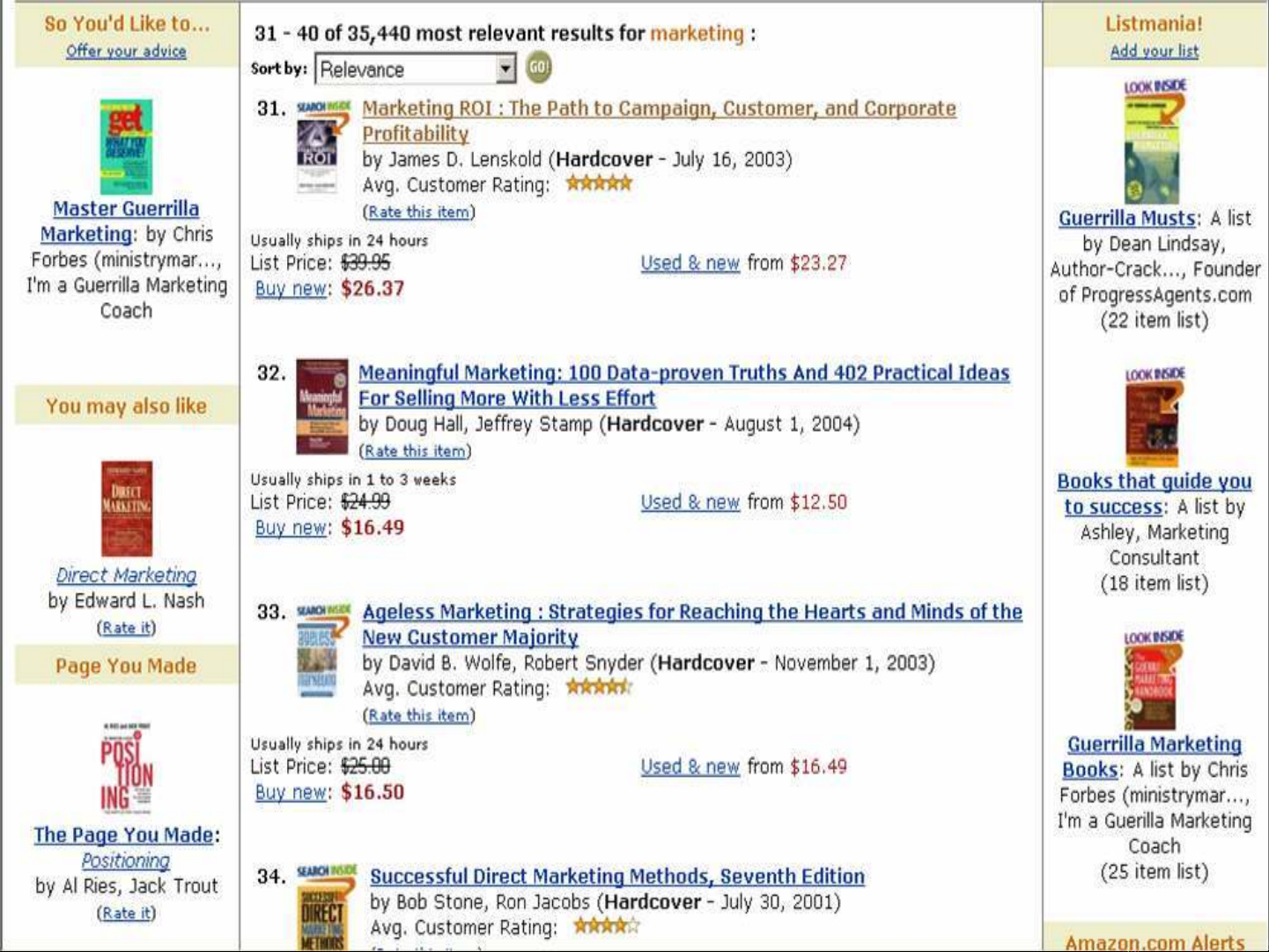The height and width of the screenshot is (952, 1269).
Task: Click the Meaningful Marketing book cover image
Action: [321, 406]
